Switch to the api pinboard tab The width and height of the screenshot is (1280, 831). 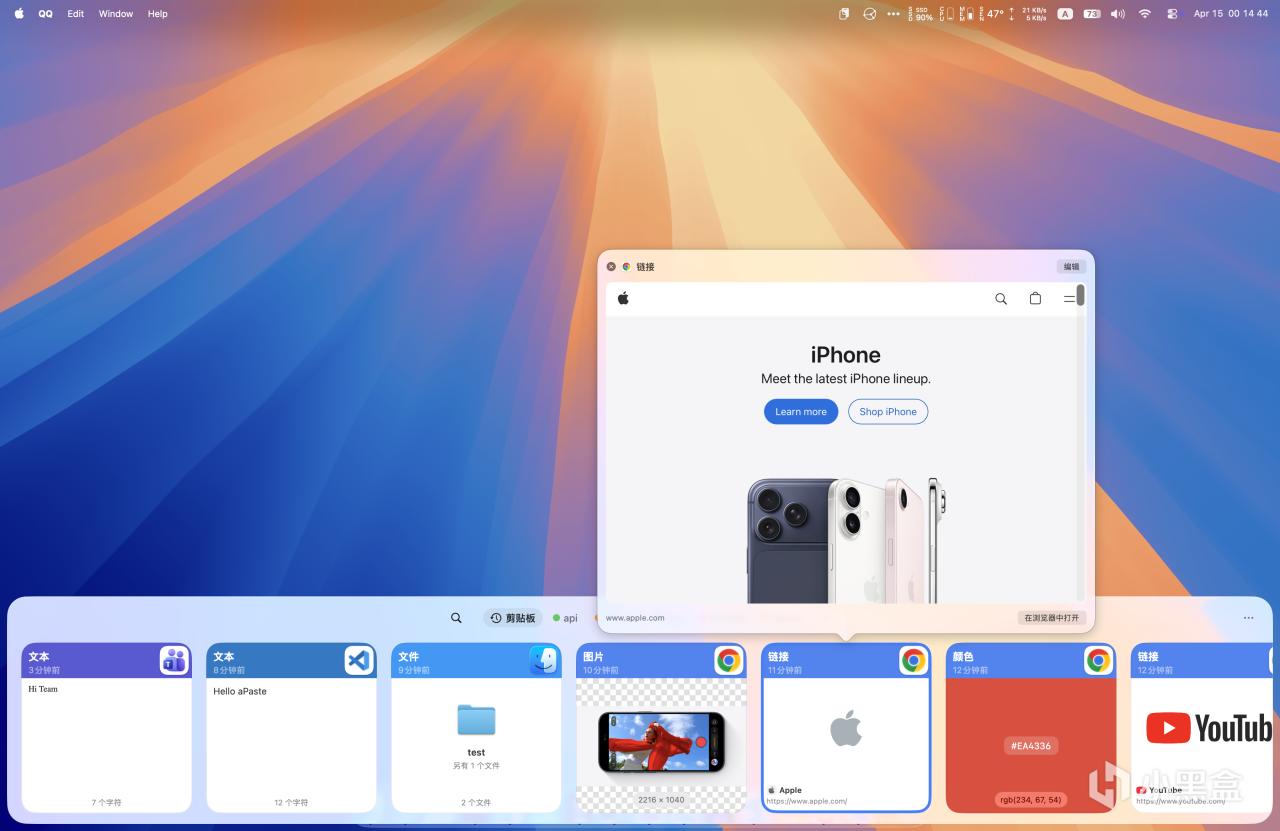[565, 618]
